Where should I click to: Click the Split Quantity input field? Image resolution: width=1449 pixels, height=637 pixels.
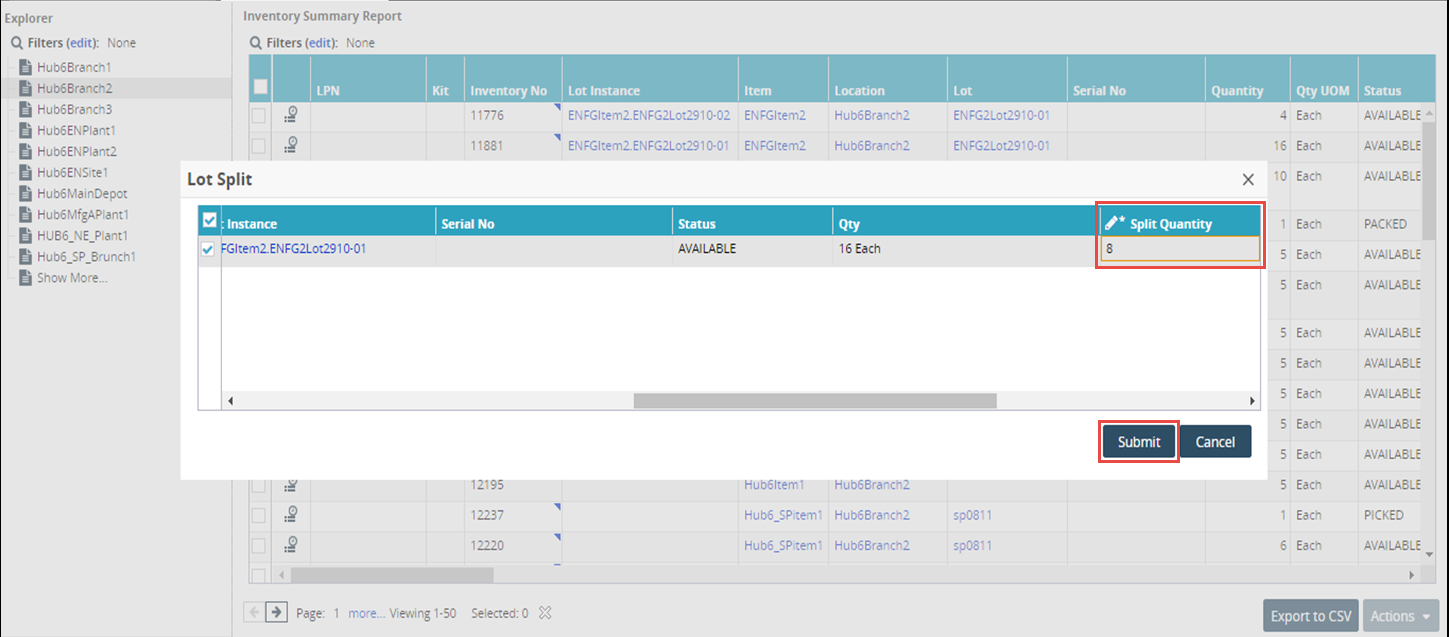(x=1180, y=249)
